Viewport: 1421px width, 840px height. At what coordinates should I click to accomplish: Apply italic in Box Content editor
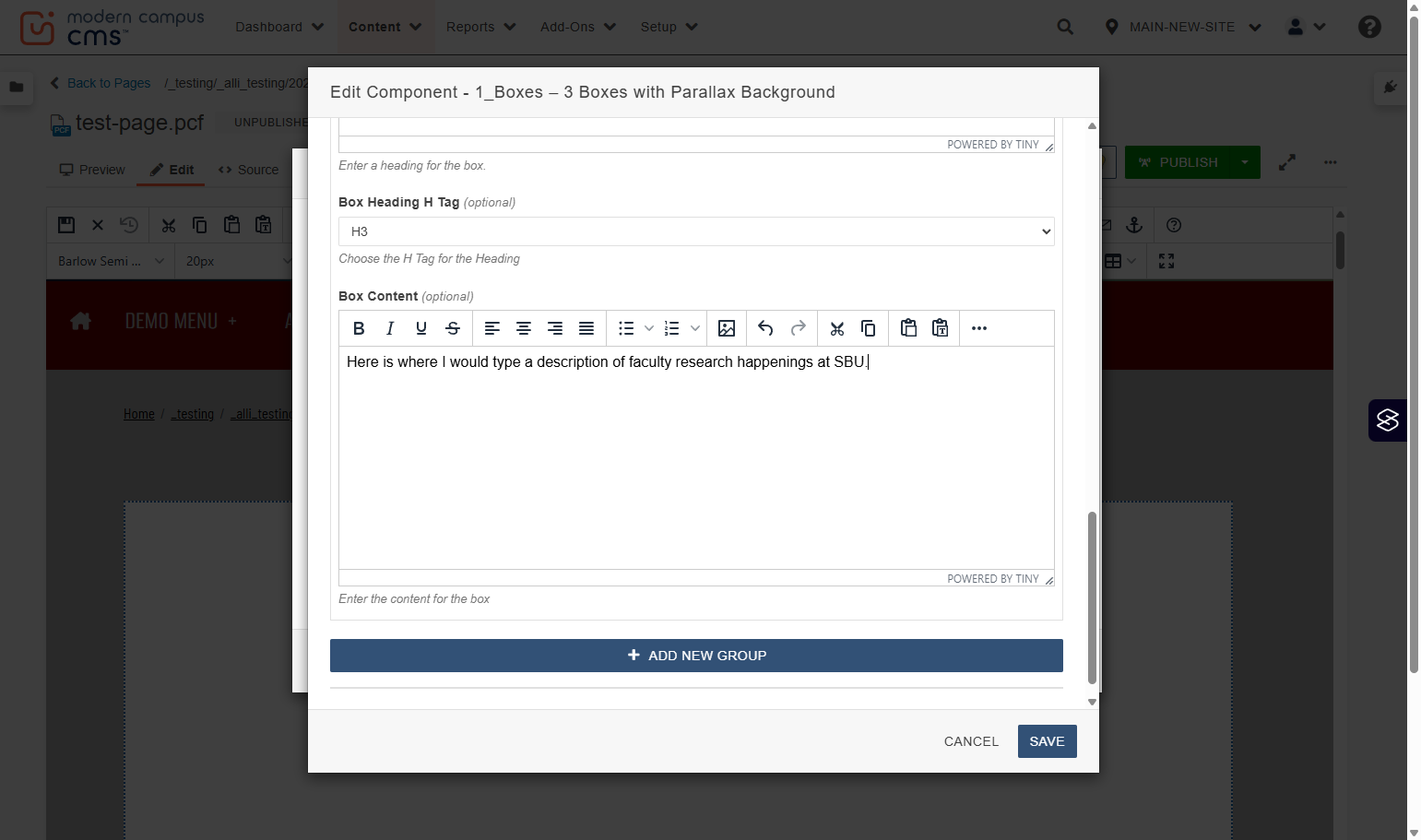[390, 328]
